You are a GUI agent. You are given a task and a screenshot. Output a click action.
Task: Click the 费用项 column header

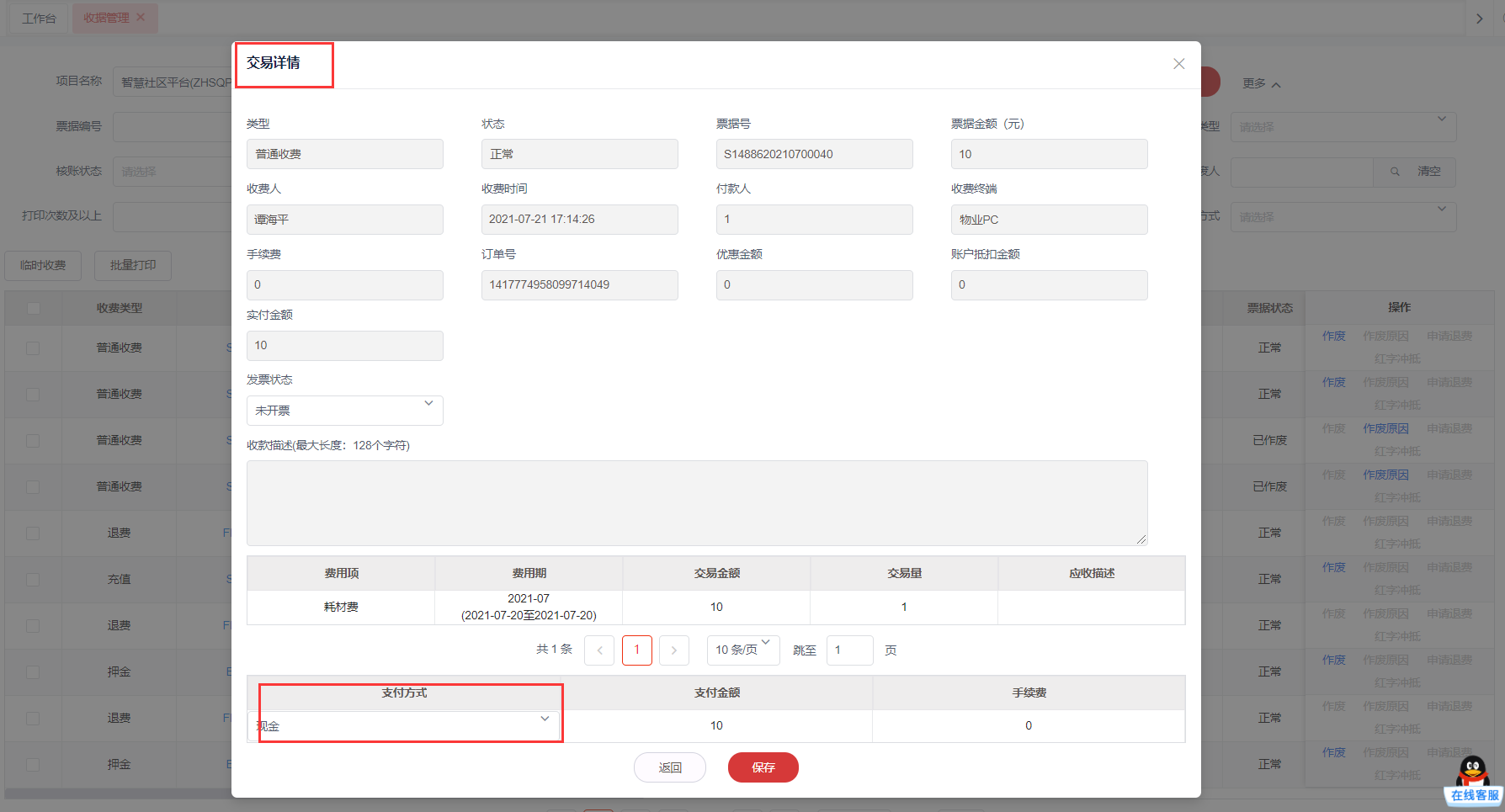click(341, 573)
